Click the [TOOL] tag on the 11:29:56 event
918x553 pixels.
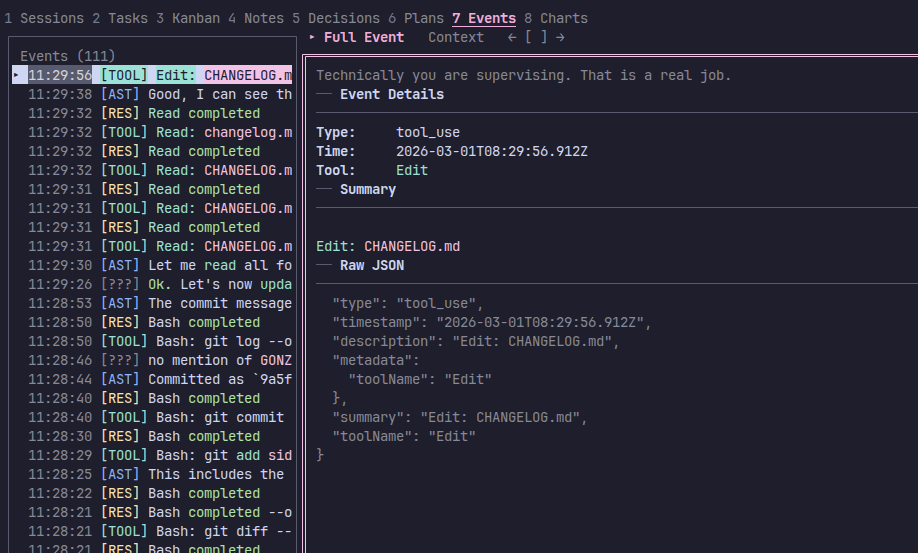(124, 75)
